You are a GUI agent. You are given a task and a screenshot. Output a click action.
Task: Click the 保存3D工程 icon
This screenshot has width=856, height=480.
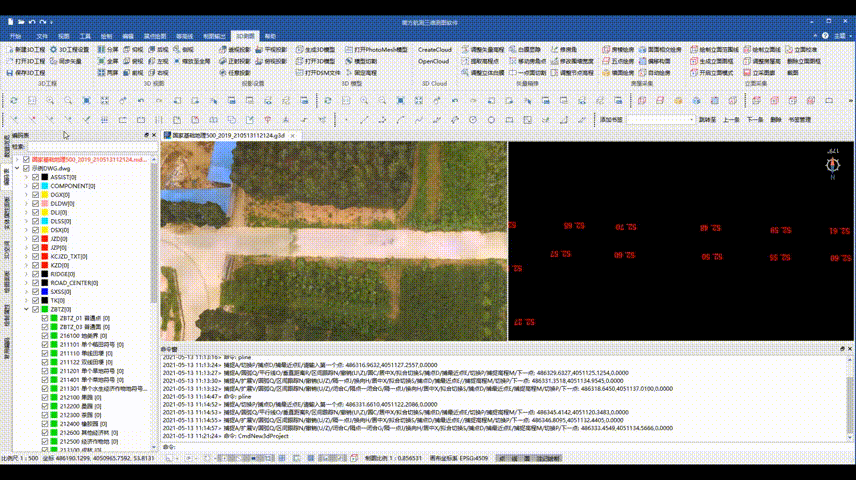pyautogui.click(x=11, y=73)
